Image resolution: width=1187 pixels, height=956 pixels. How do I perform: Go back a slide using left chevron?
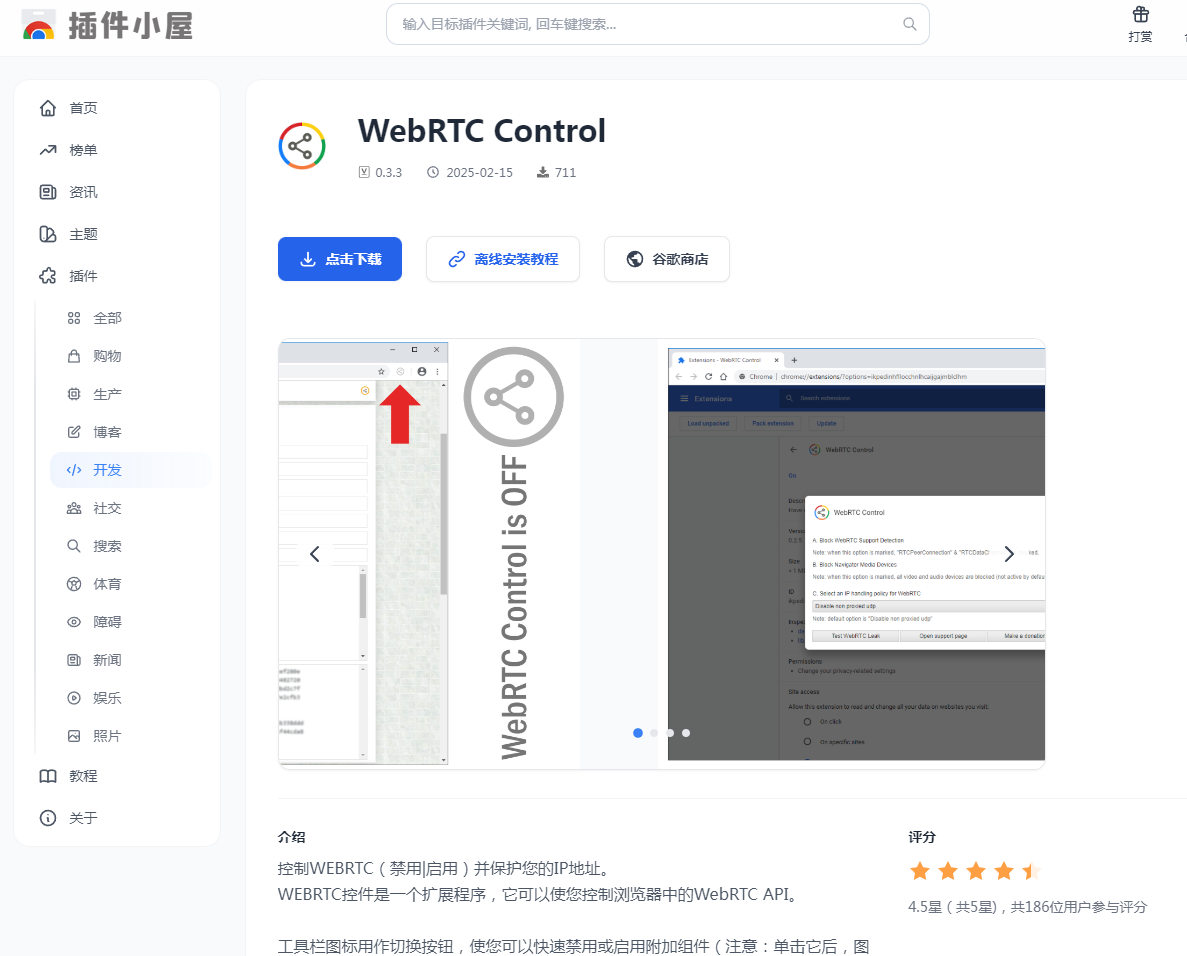tap(314, 553)
